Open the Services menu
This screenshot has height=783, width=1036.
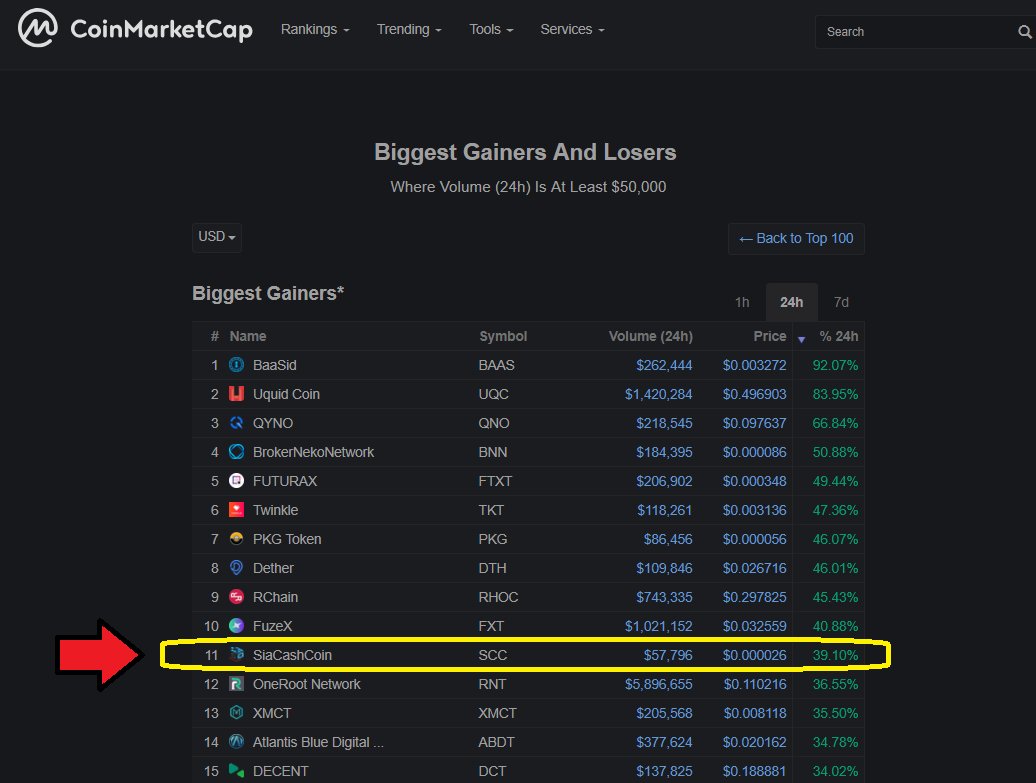click(571, 29)
